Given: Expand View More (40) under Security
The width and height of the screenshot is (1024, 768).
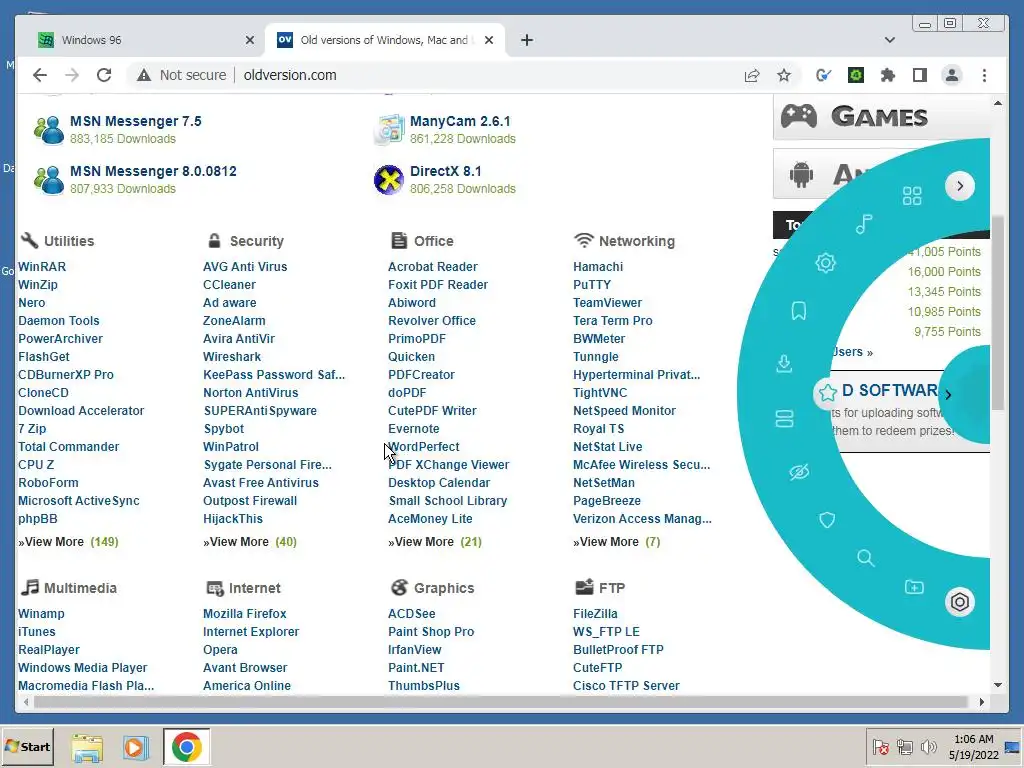Looking at the screenshot, I should (x=250, y=541).
